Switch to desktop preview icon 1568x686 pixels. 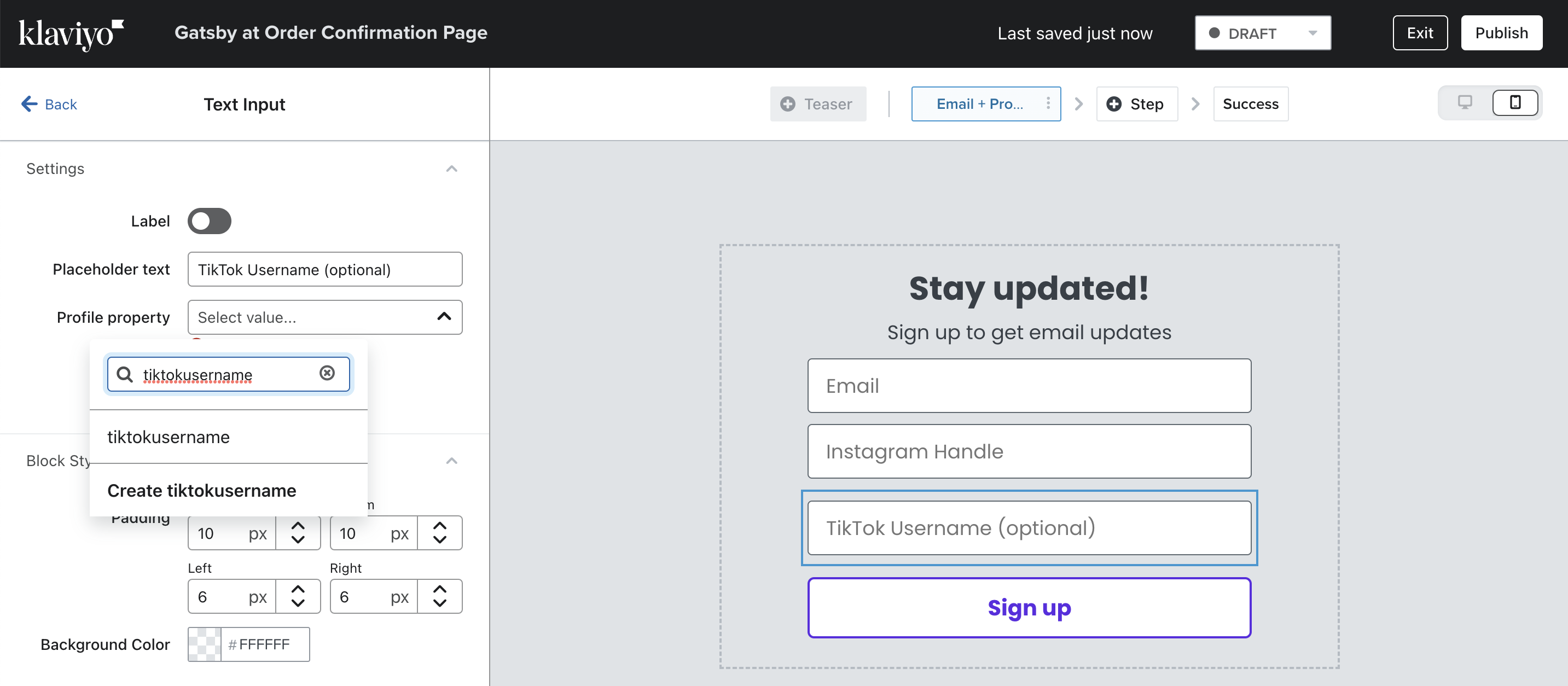tap(1465, 103)
